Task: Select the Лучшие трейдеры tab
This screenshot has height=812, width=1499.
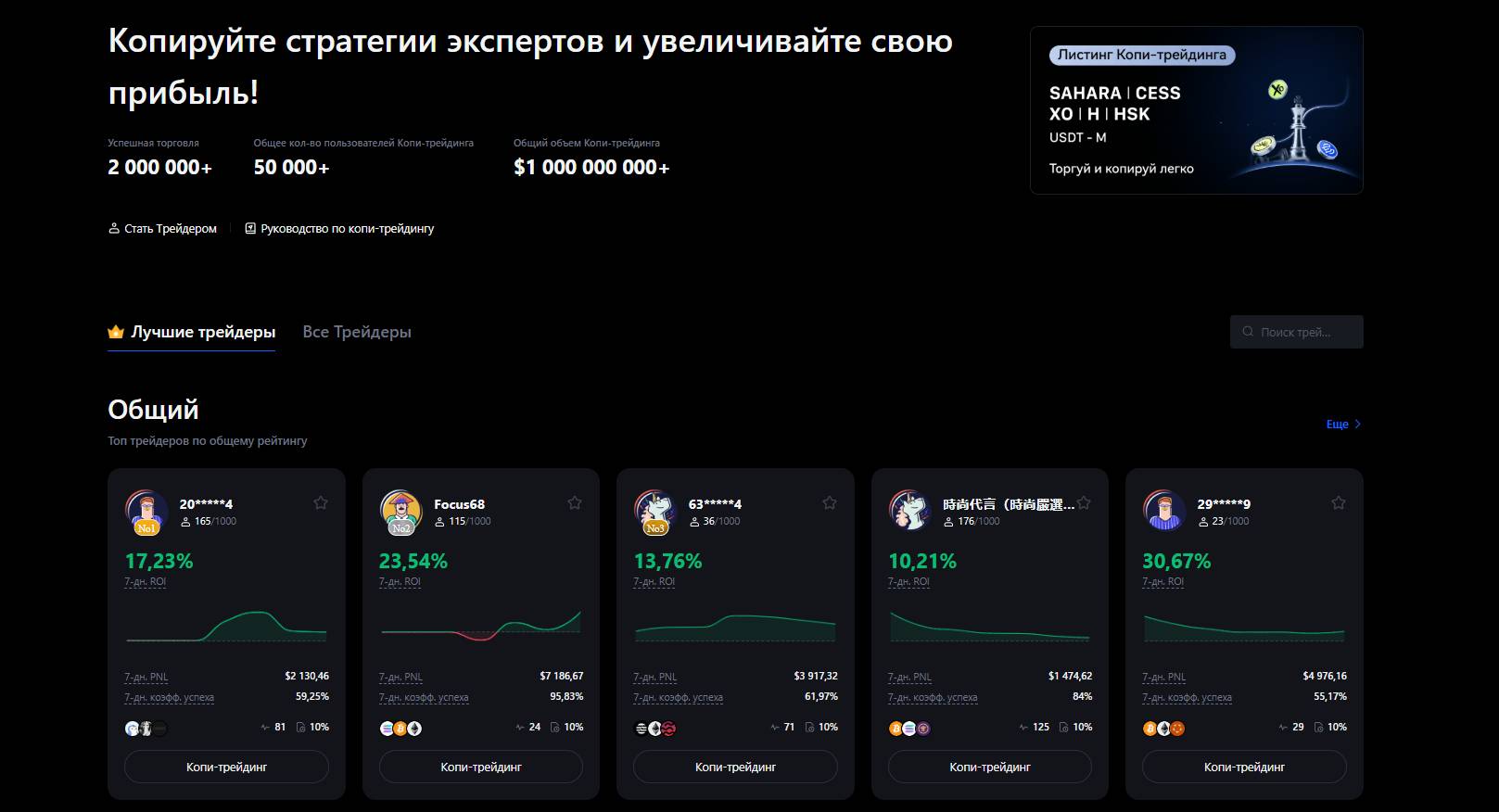Action: 203,332
